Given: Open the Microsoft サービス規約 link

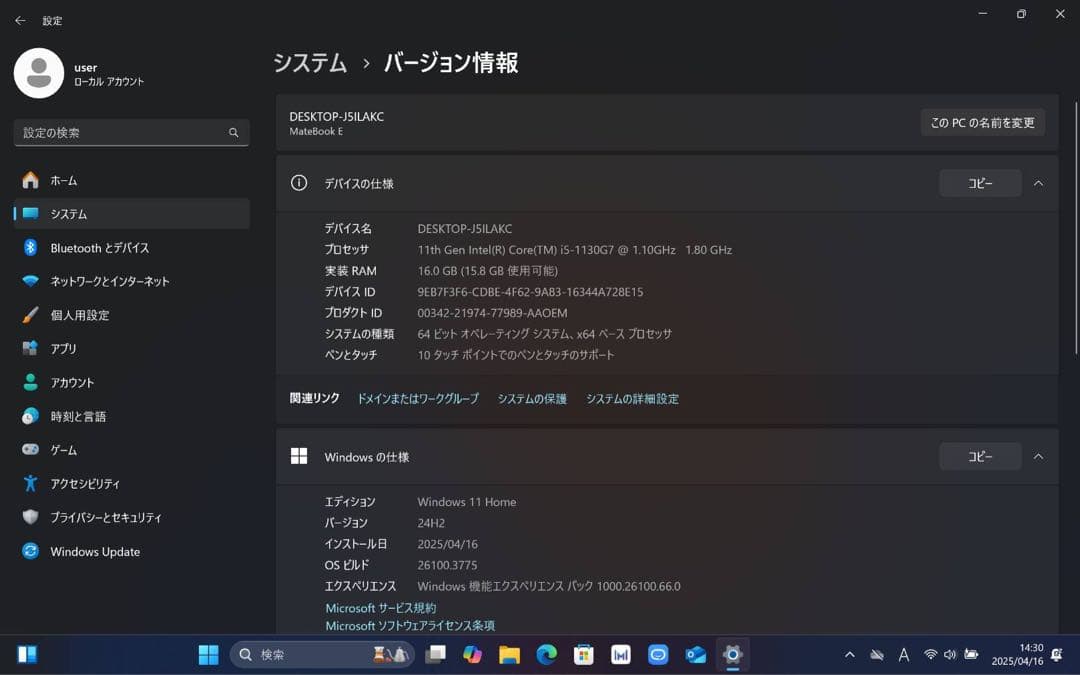Looking at the screenshot, I should 380,608.
